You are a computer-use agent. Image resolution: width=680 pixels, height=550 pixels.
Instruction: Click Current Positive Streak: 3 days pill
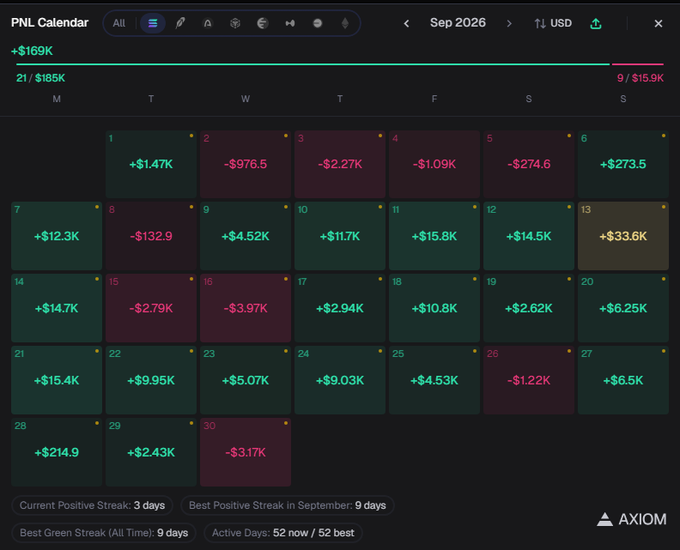[x=92, y=505]
